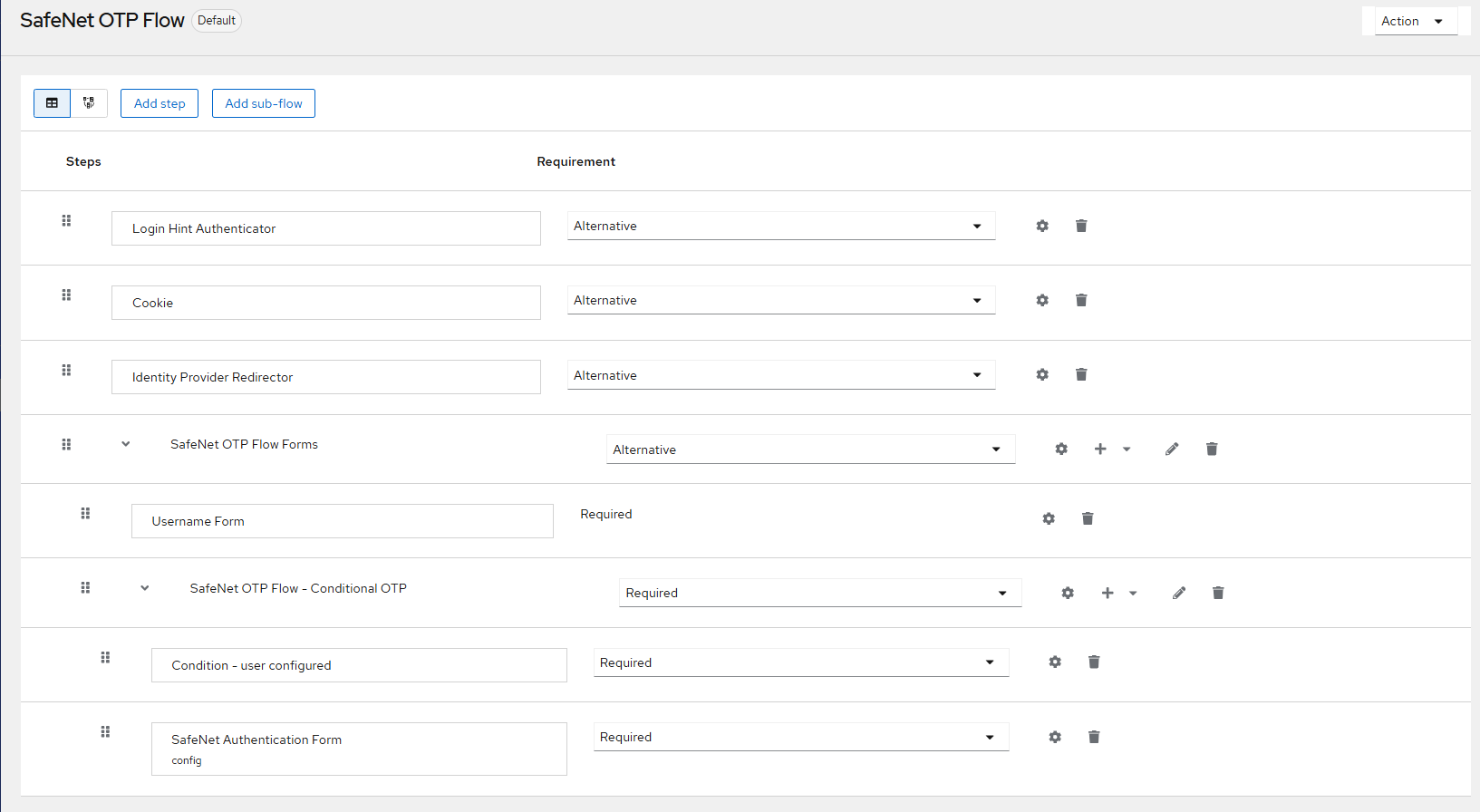Switch to table view
Image resolution: width=1480 pixels, height=812 pixels.
coord(52,103)
